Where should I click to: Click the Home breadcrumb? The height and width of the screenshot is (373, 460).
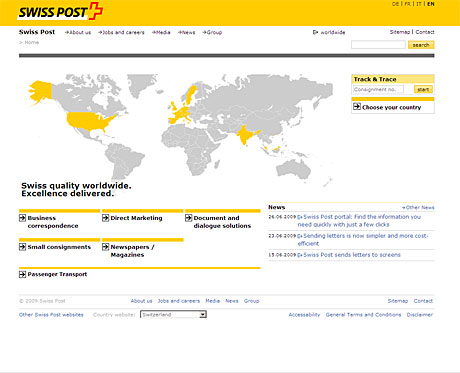click(32, 42)
